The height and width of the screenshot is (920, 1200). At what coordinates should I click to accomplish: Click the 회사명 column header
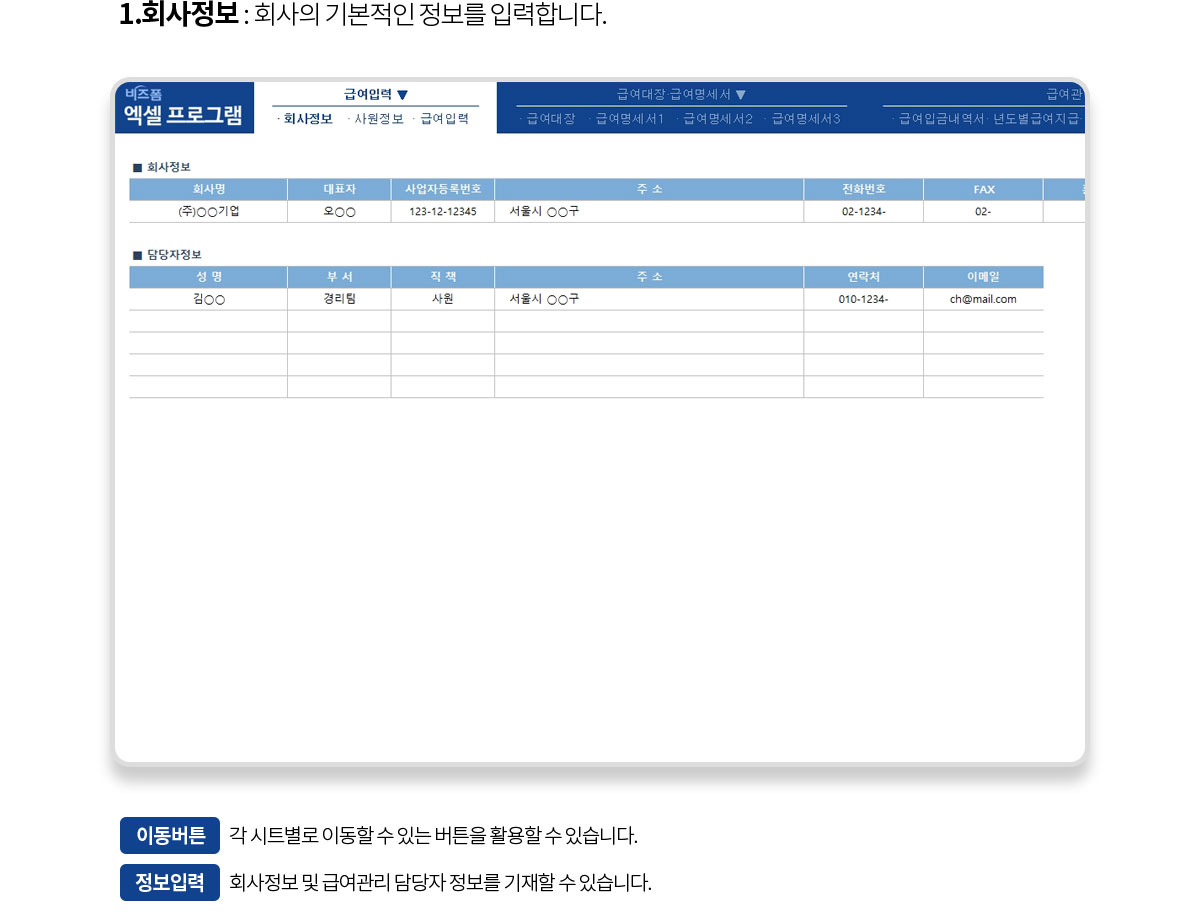tap(208, 189)
